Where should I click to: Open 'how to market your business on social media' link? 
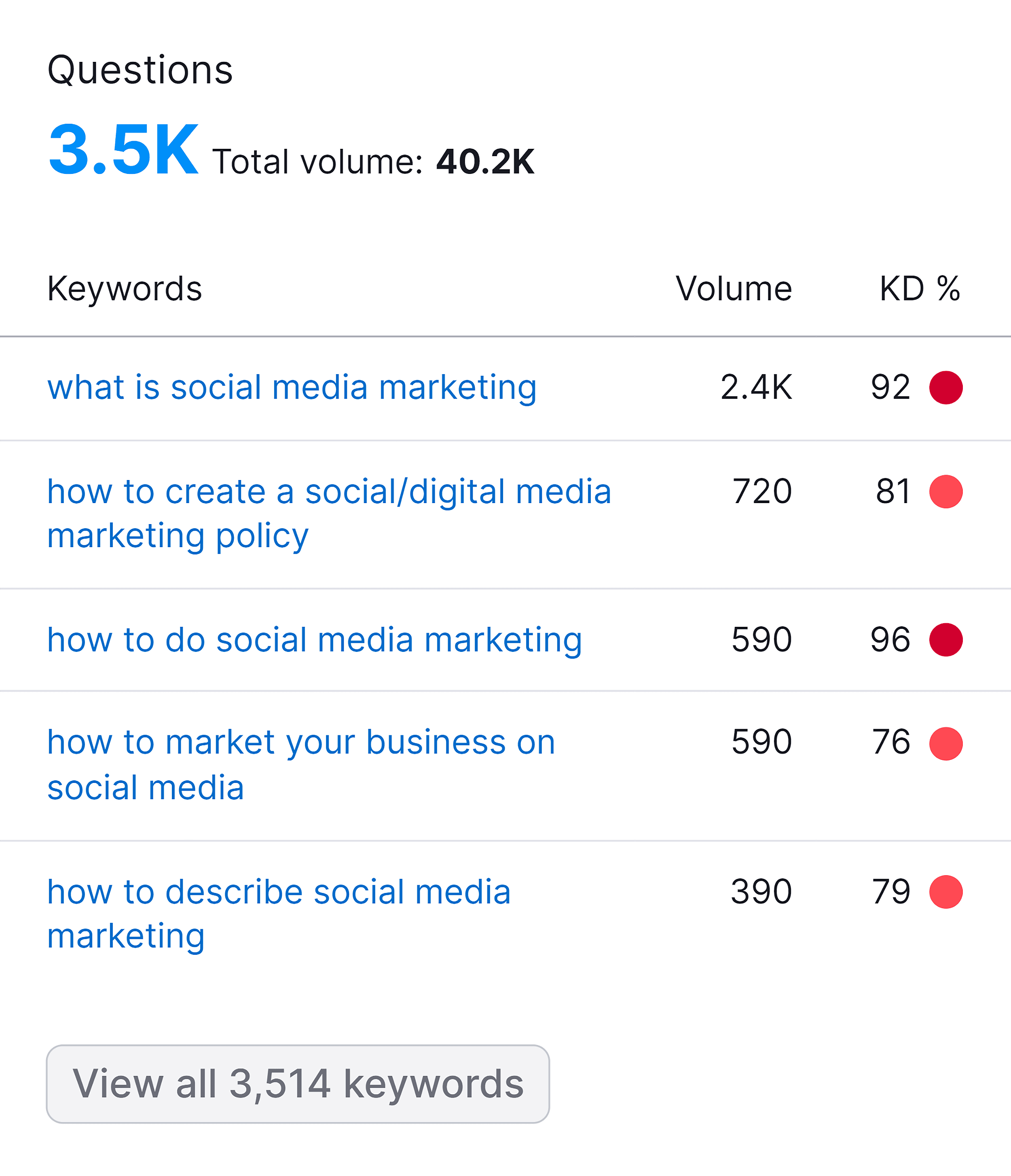pyautogui.click(x=301, y=765)
